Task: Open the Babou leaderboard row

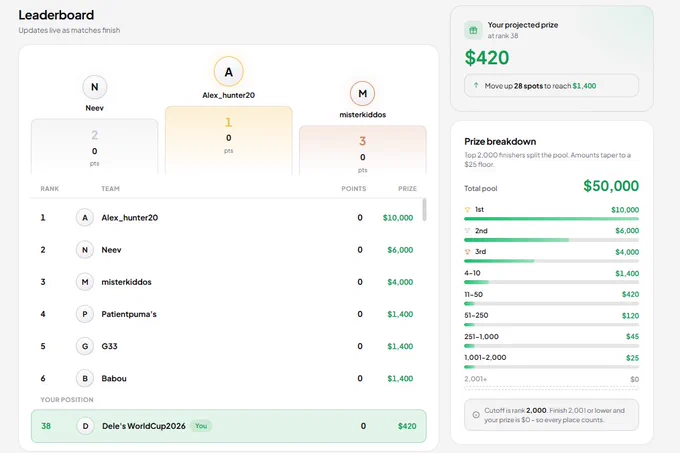Action: (227, 378)
